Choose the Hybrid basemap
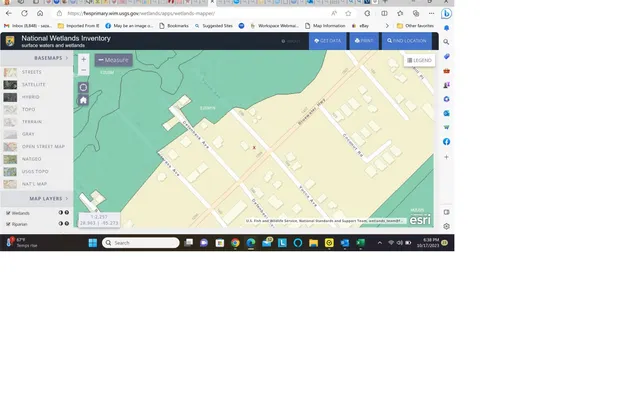This screenshot has height=408, width=640. 11,97
